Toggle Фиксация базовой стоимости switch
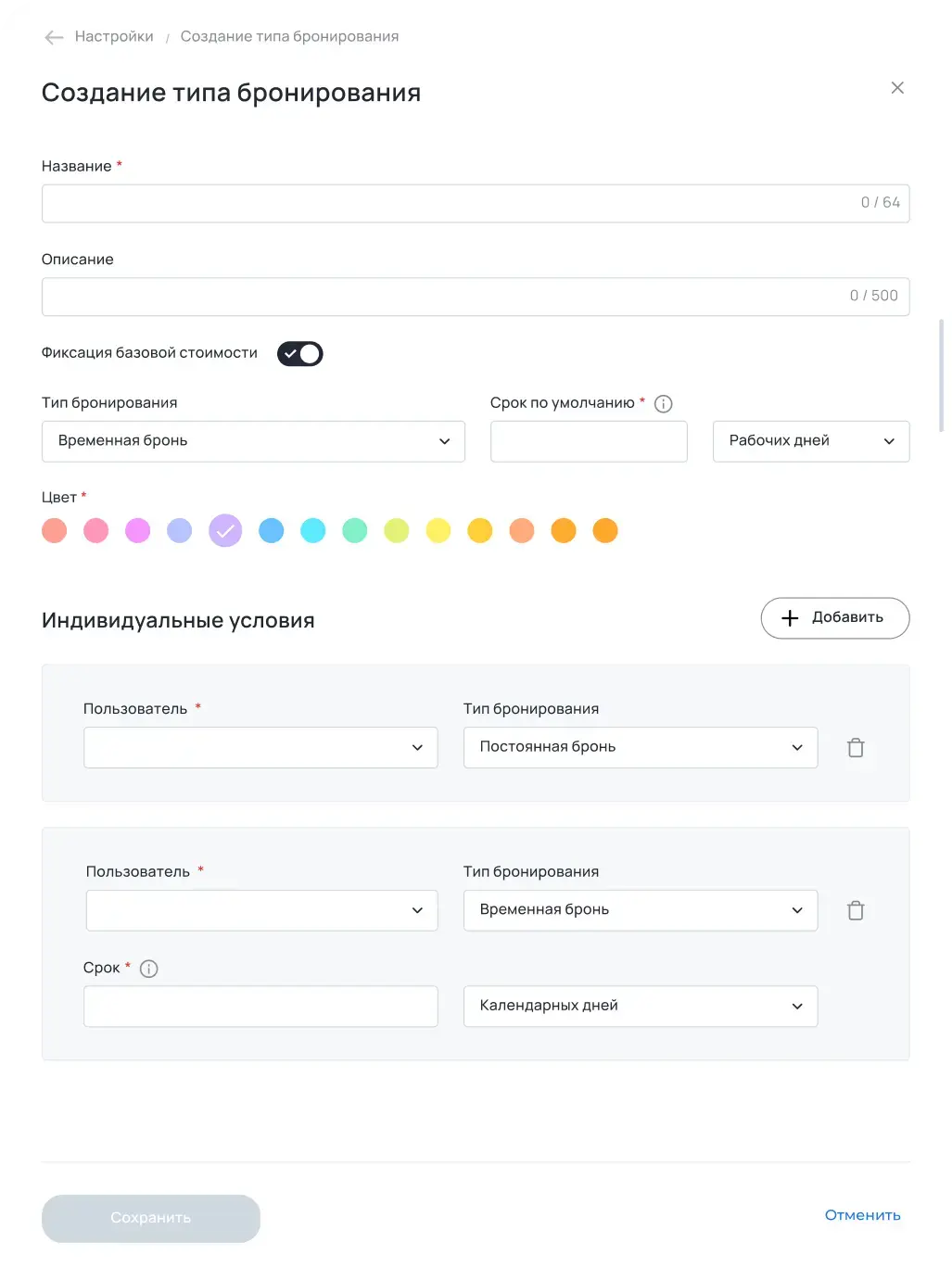The height and width of the screenshot is (1268, 952). [300, 354]
